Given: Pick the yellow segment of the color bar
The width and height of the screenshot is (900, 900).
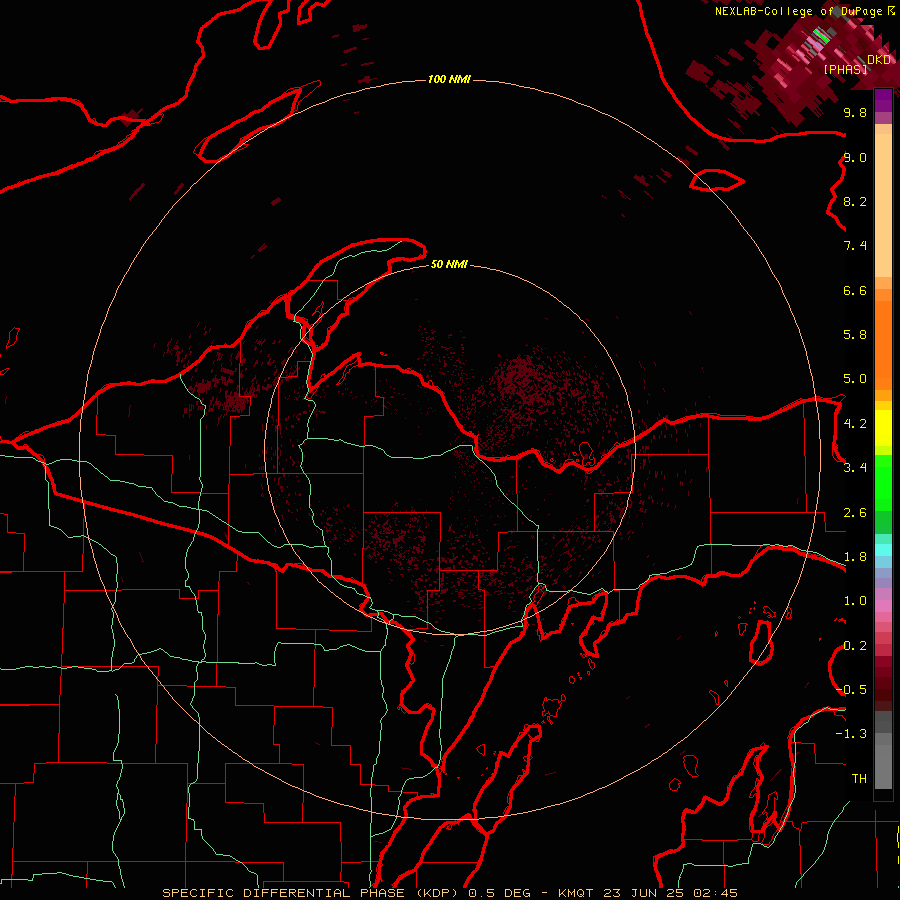Looking at the screenshot, I should [883, 428].
